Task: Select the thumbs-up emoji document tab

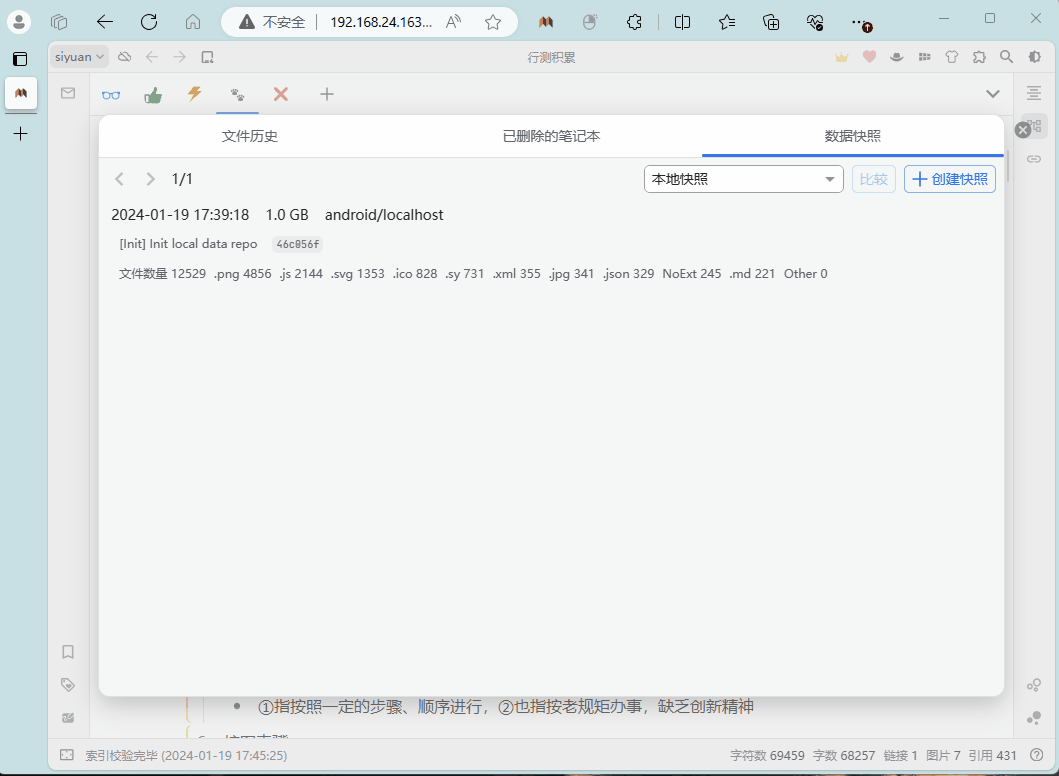Action: 152,93
